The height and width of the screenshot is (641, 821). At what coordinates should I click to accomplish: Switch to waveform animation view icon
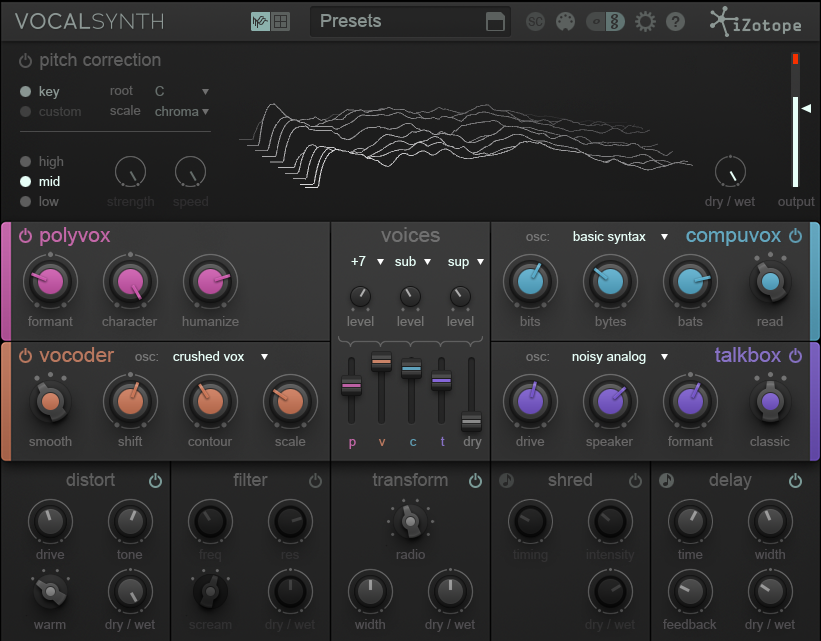(x=260, y=21)
